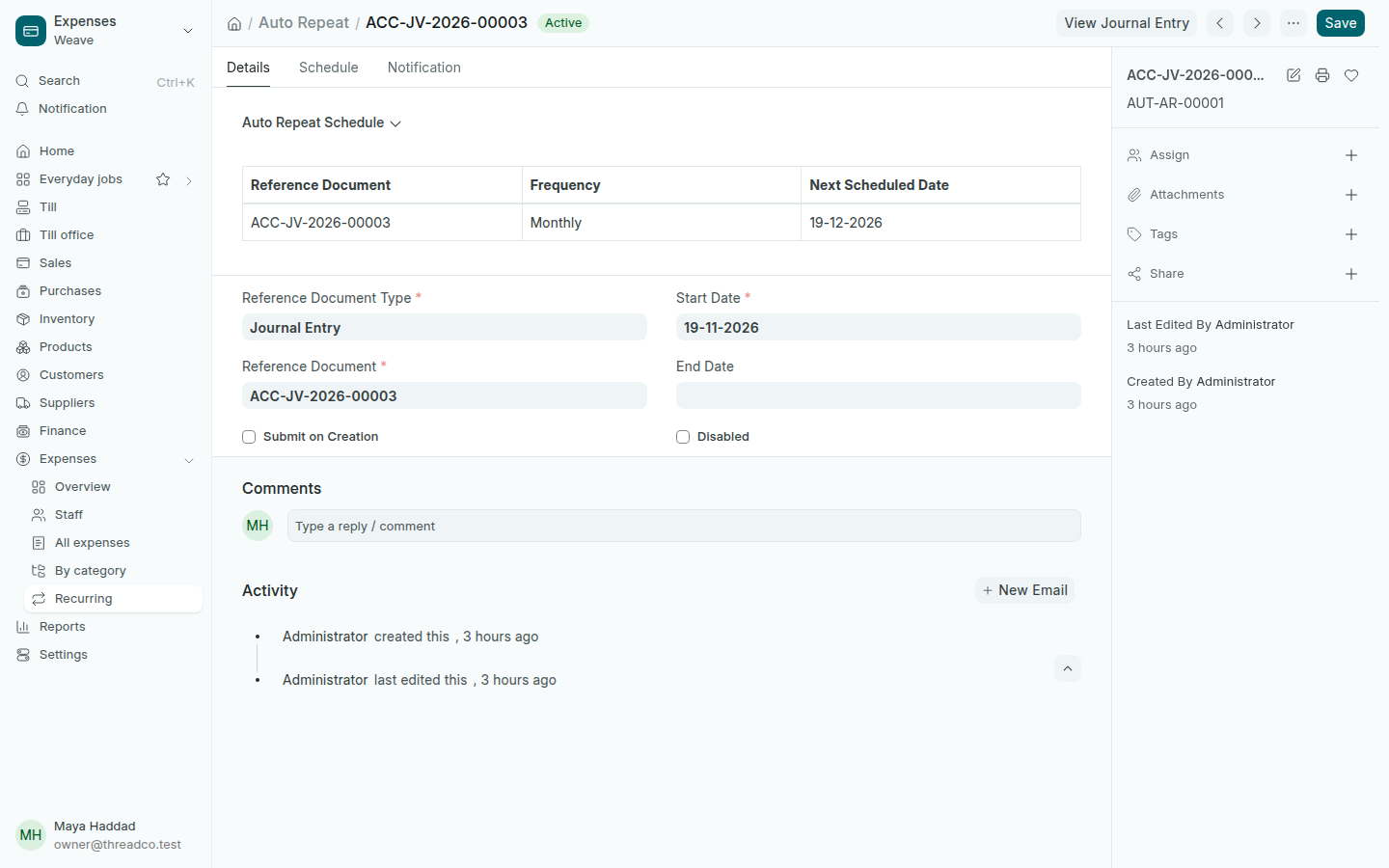Open All expenses in sidebar
1389x868 pixels.
[x=113, y=543]
